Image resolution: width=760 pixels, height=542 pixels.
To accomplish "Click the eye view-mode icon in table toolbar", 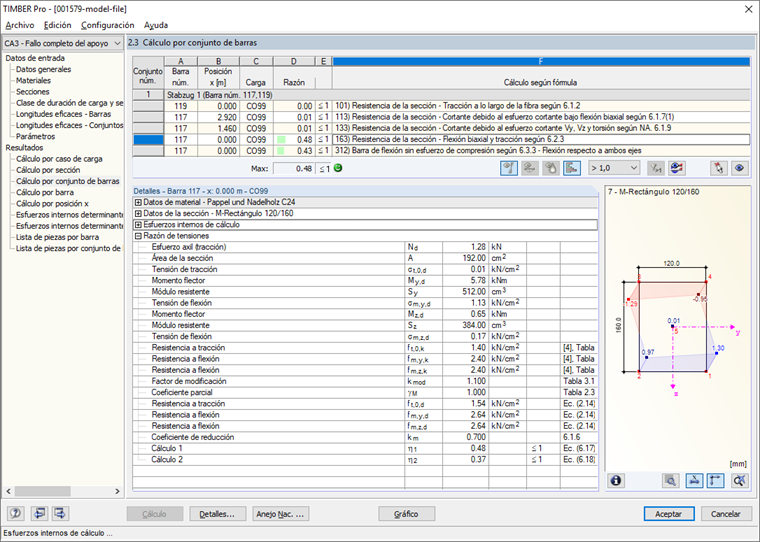I will 739,168.
